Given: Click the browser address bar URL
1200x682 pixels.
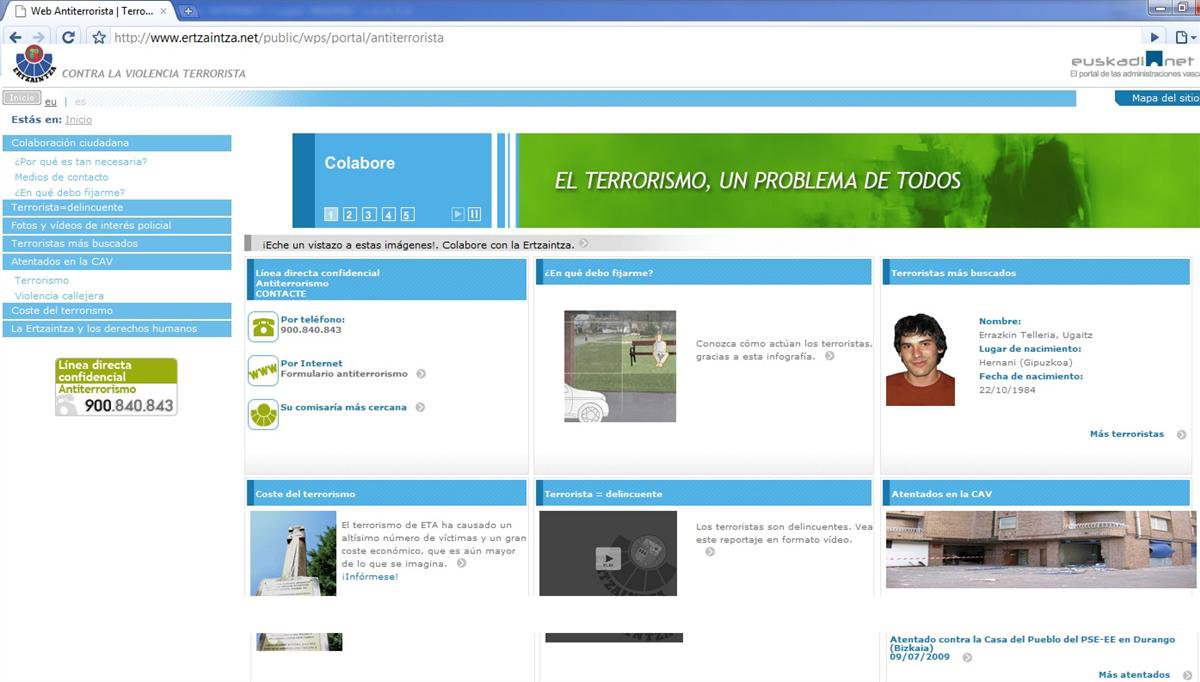Looking at the screenshot, I should pyautogui.click(x=280, y=38).
